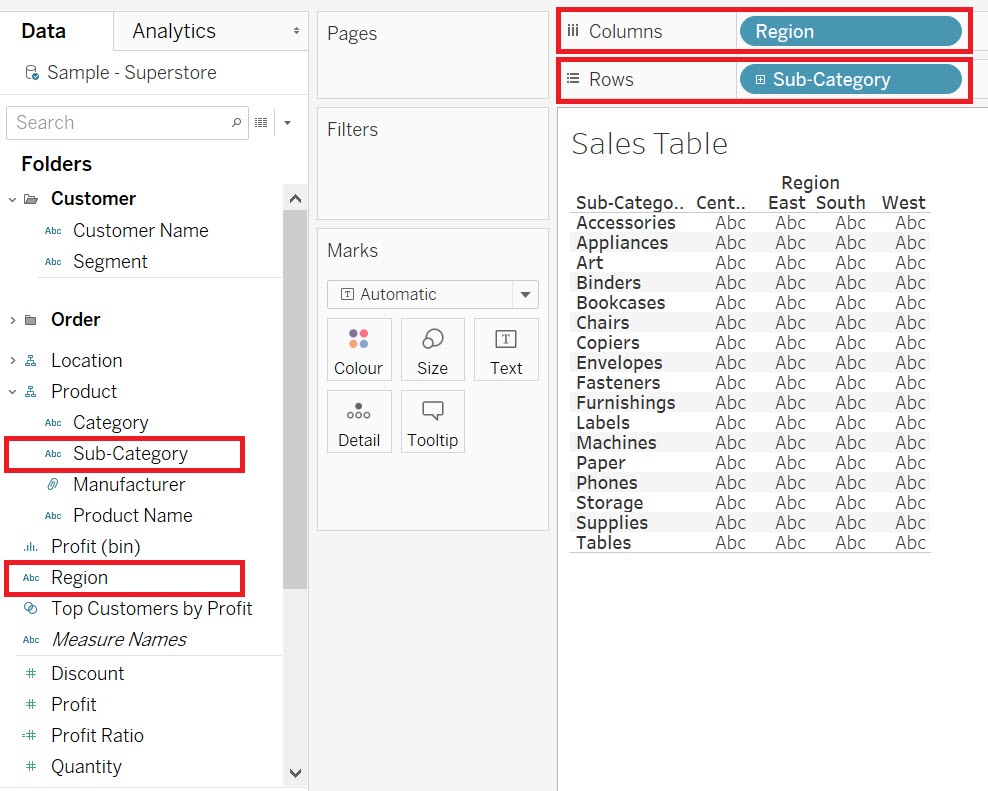Image resolution: width=988 pixels, height=791 pixels.
Task: Select the Sub-Category field in the data pane
Action: [x=130, y=454]
